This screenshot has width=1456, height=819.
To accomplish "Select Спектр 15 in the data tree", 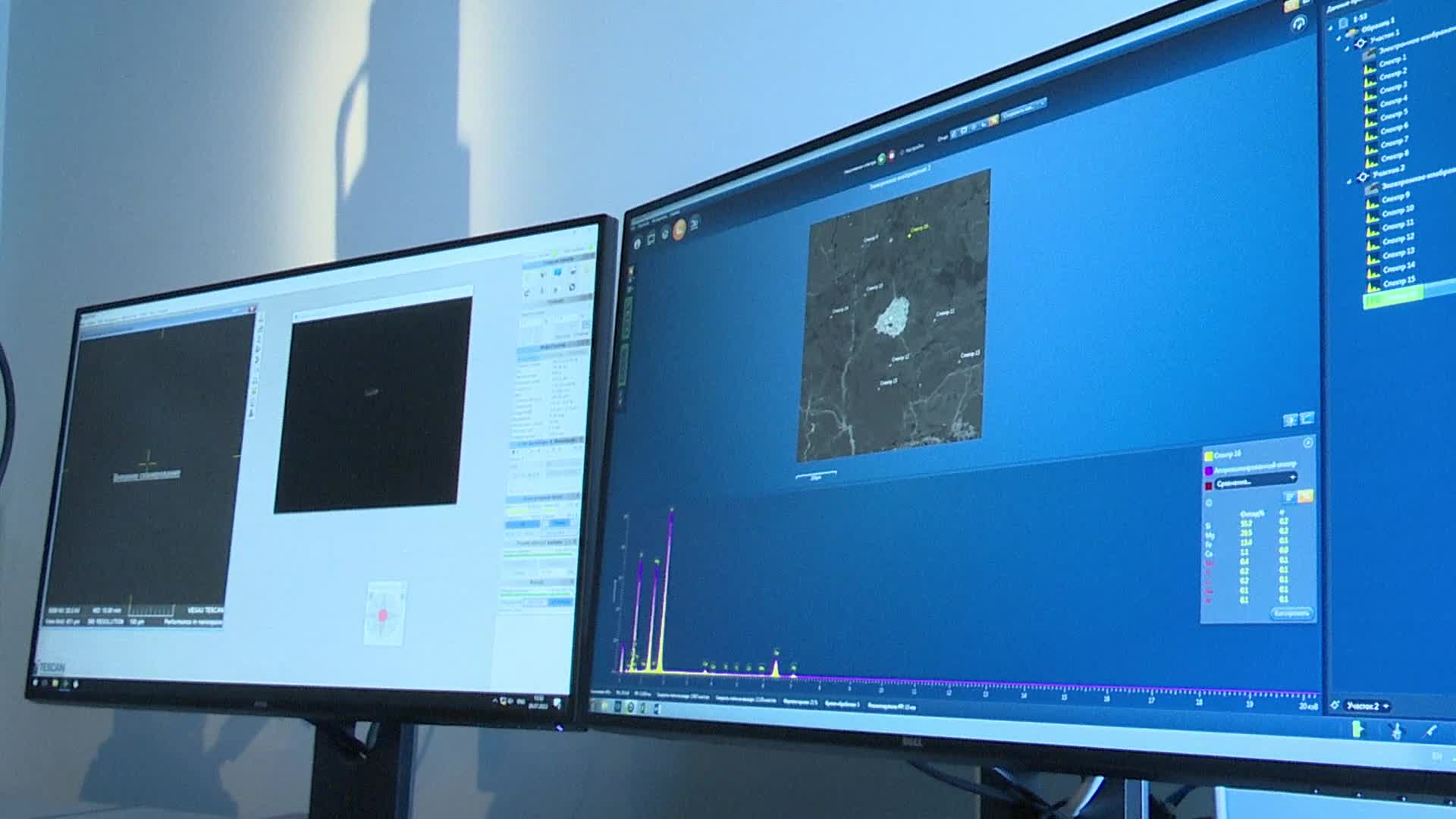I will (1400, 281).
